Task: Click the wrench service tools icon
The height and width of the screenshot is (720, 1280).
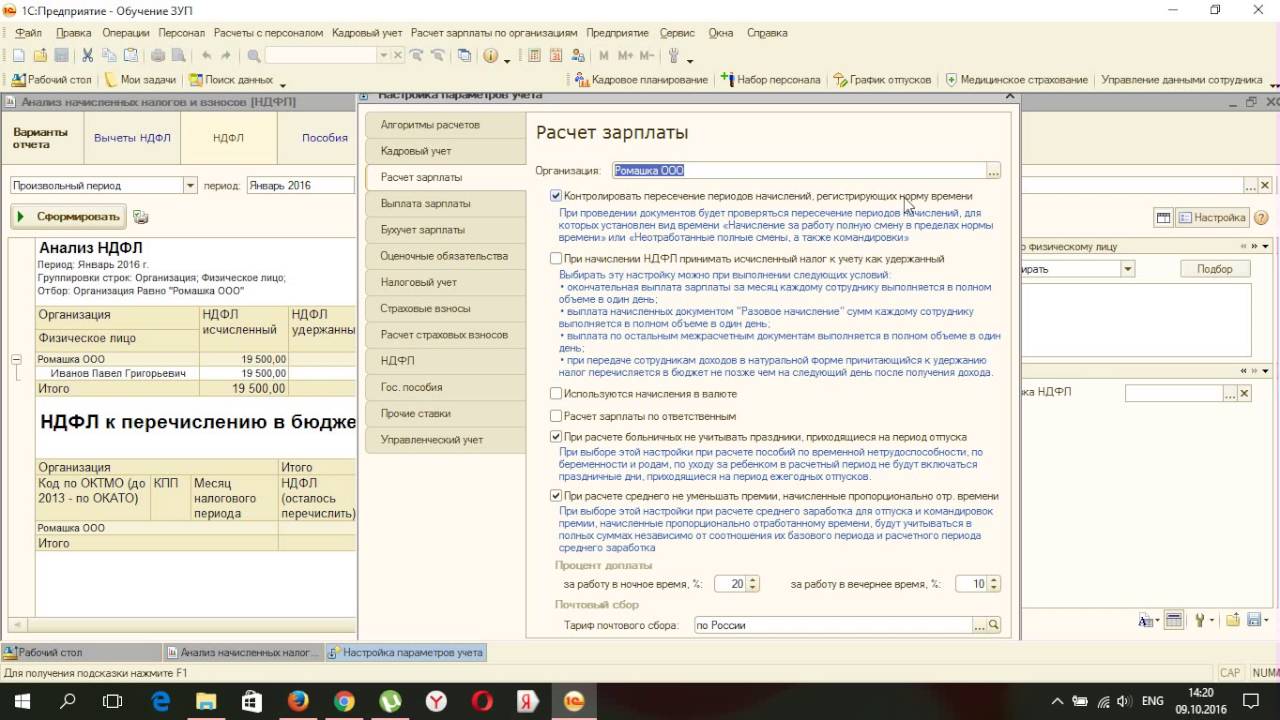Action: (673, 56)
